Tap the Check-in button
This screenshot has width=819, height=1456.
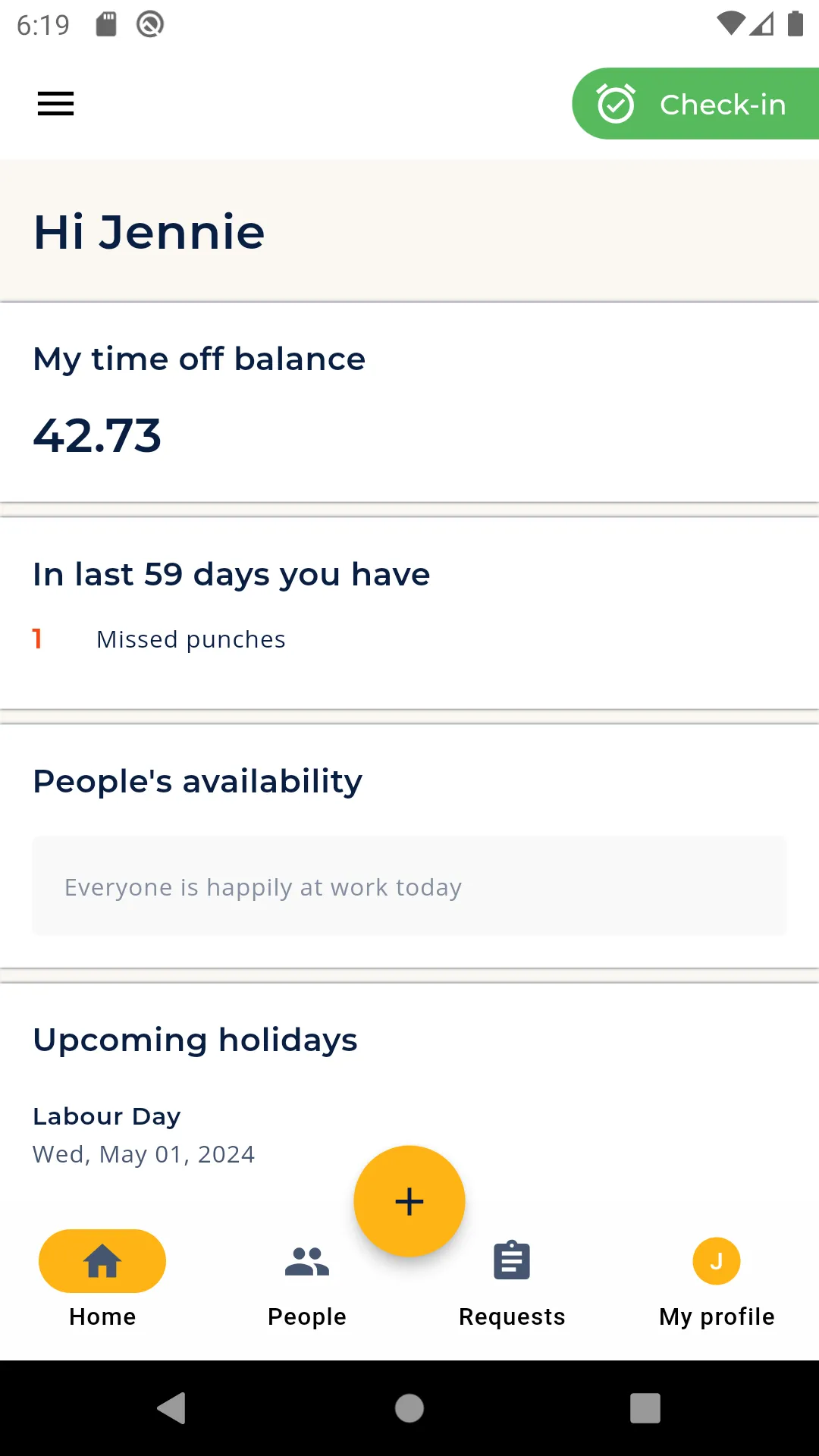tap(695, 104)
